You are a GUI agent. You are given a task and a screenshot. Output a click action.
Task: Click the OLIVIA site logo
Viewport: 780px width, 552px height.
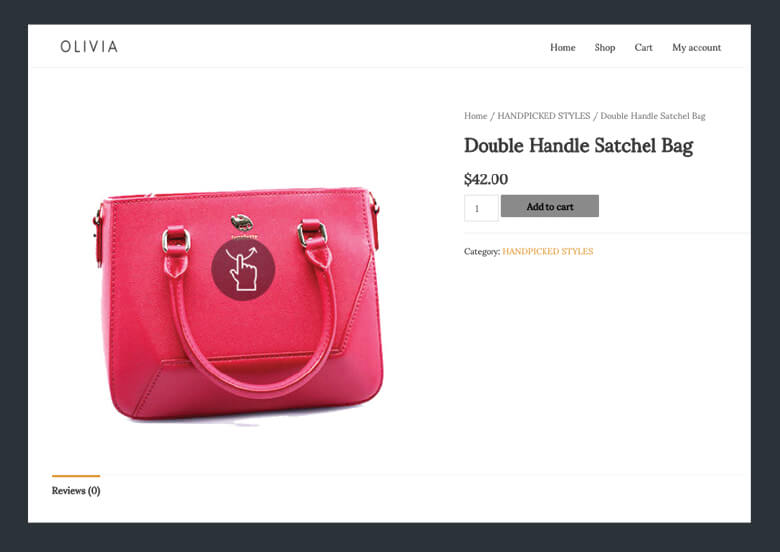coord(89,47)
